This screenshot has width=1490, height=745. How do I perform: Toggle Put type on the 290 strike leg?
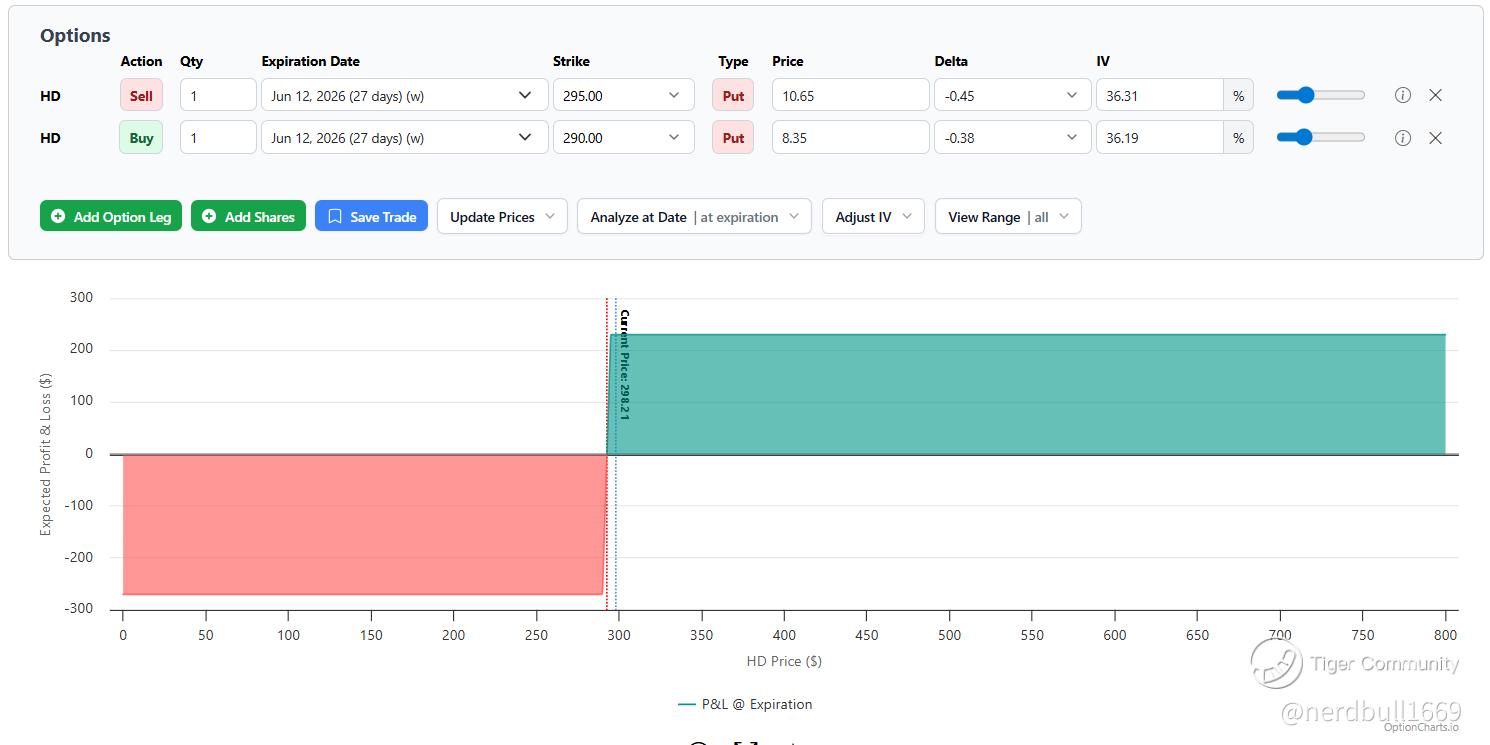coord(733,138)
